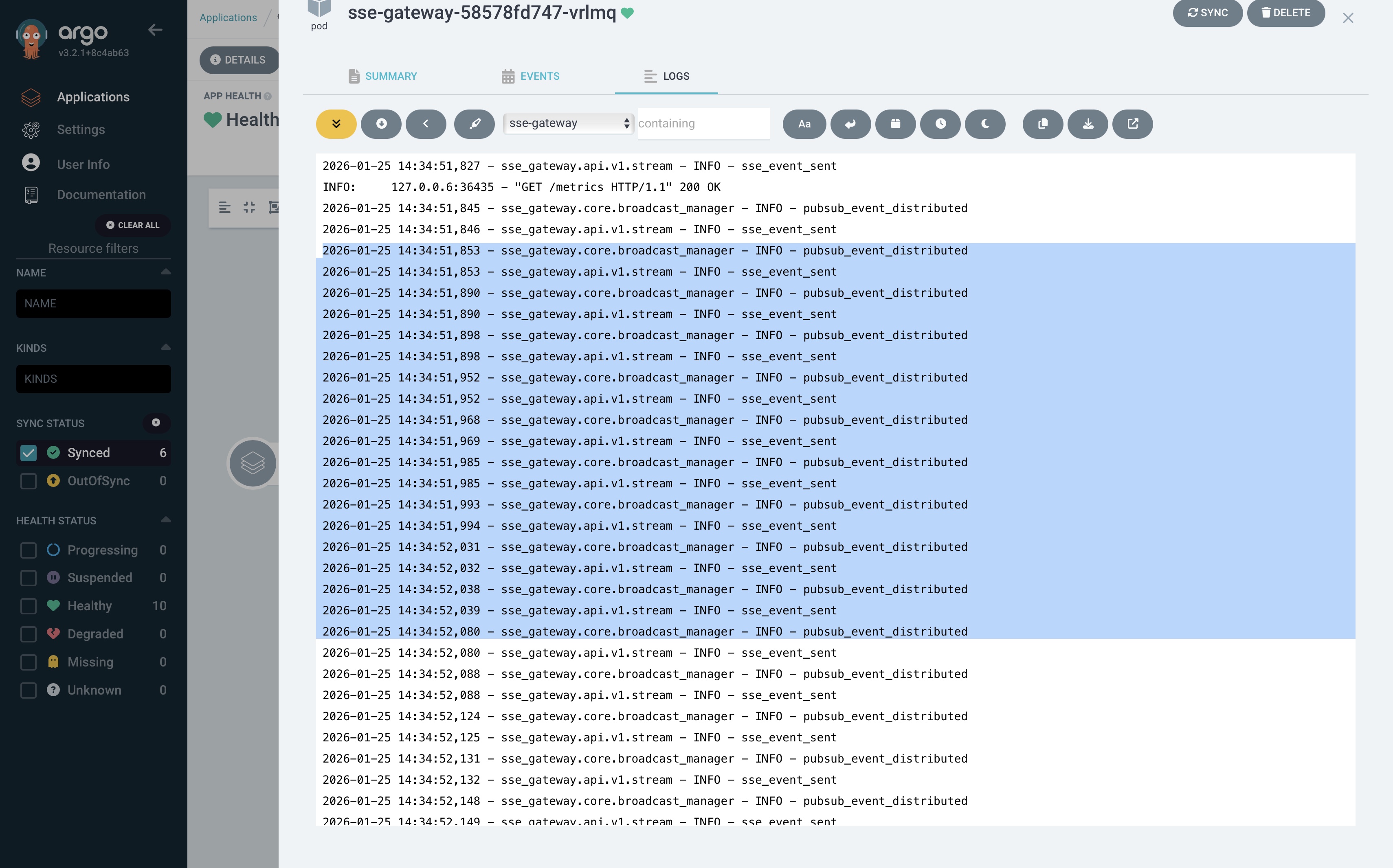Download logs with download-tray icon
This screenshot has height=868, width=1393.
pyautogui.click(x=1088, y=124)
